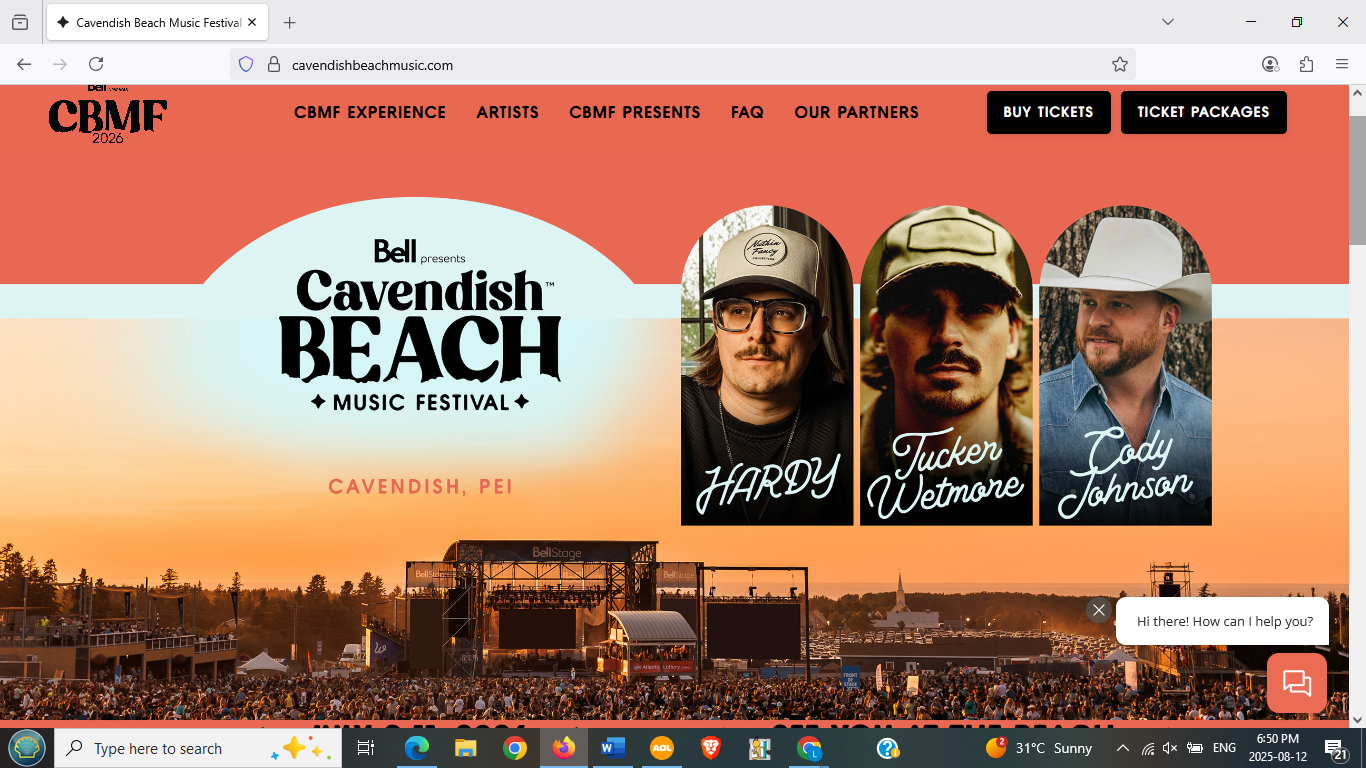
Task: Click the Ticket Packages button
Action: click(x=1203, y=112)
